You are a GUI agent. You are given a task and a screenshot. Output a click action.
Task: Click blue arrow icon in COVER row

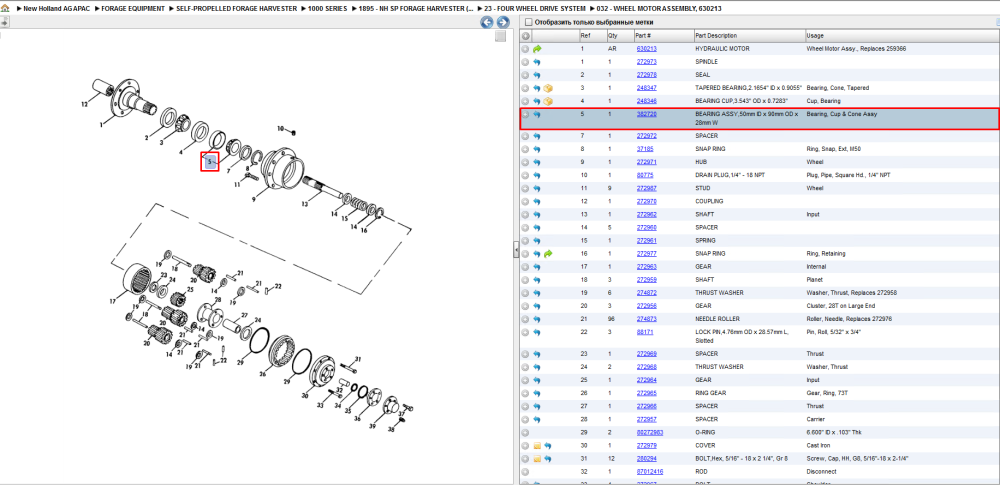tap(548, 445)
